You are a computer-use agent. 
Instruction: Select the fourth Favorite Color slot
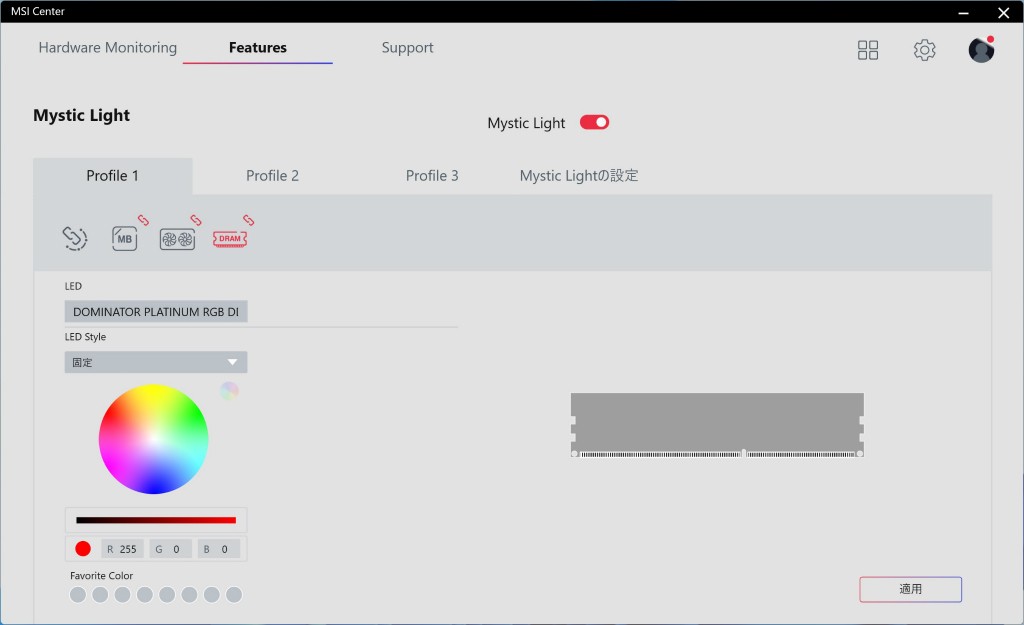point(145,595)
